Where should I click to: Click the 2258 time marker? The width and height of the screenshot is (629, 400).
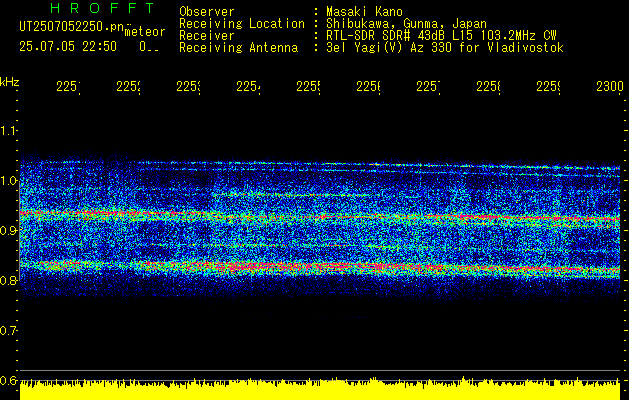[x=489, y=87]
